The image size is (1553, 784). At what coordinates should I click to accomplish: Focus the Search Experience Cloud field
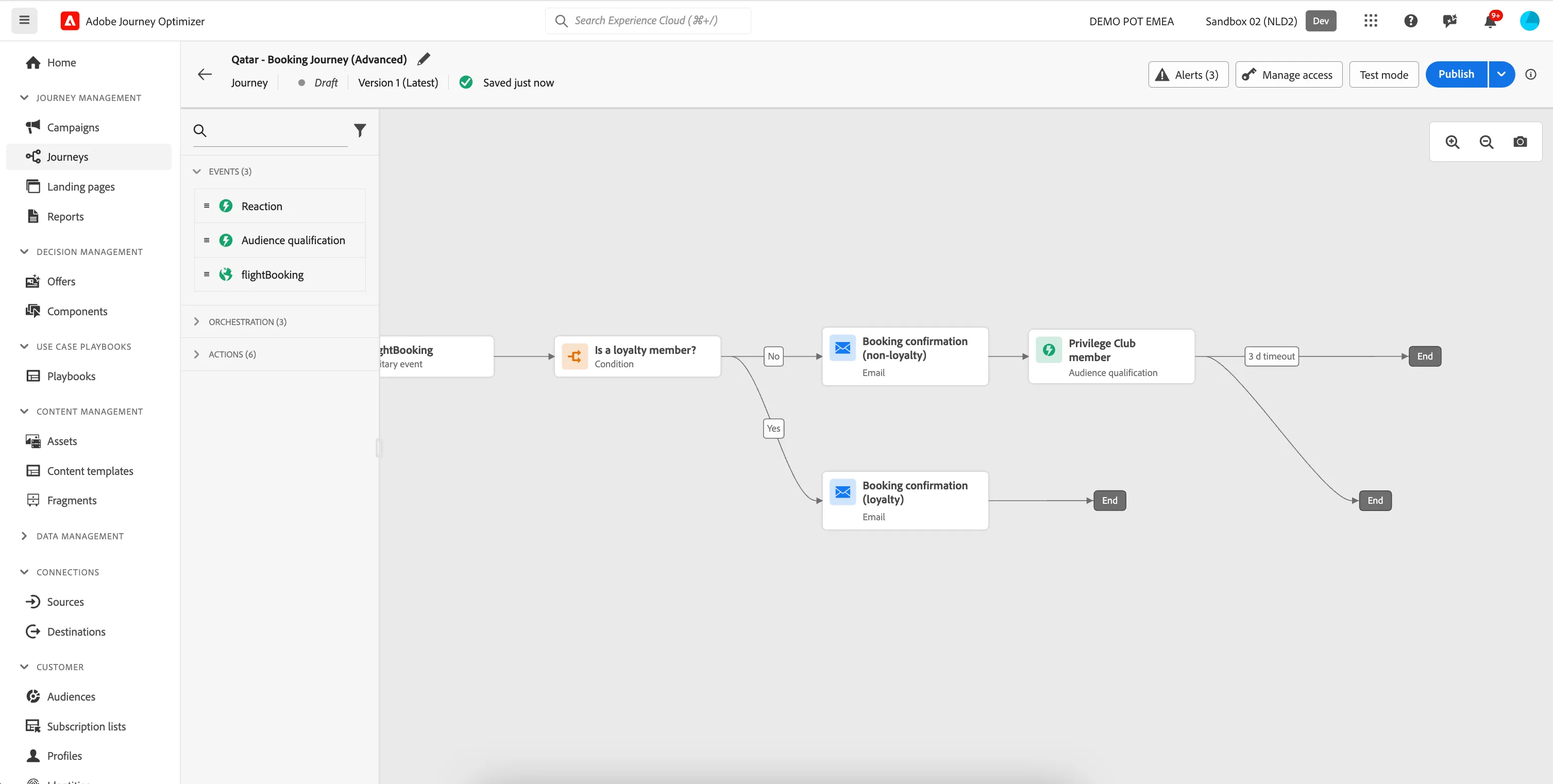click(x=648, y=21)
